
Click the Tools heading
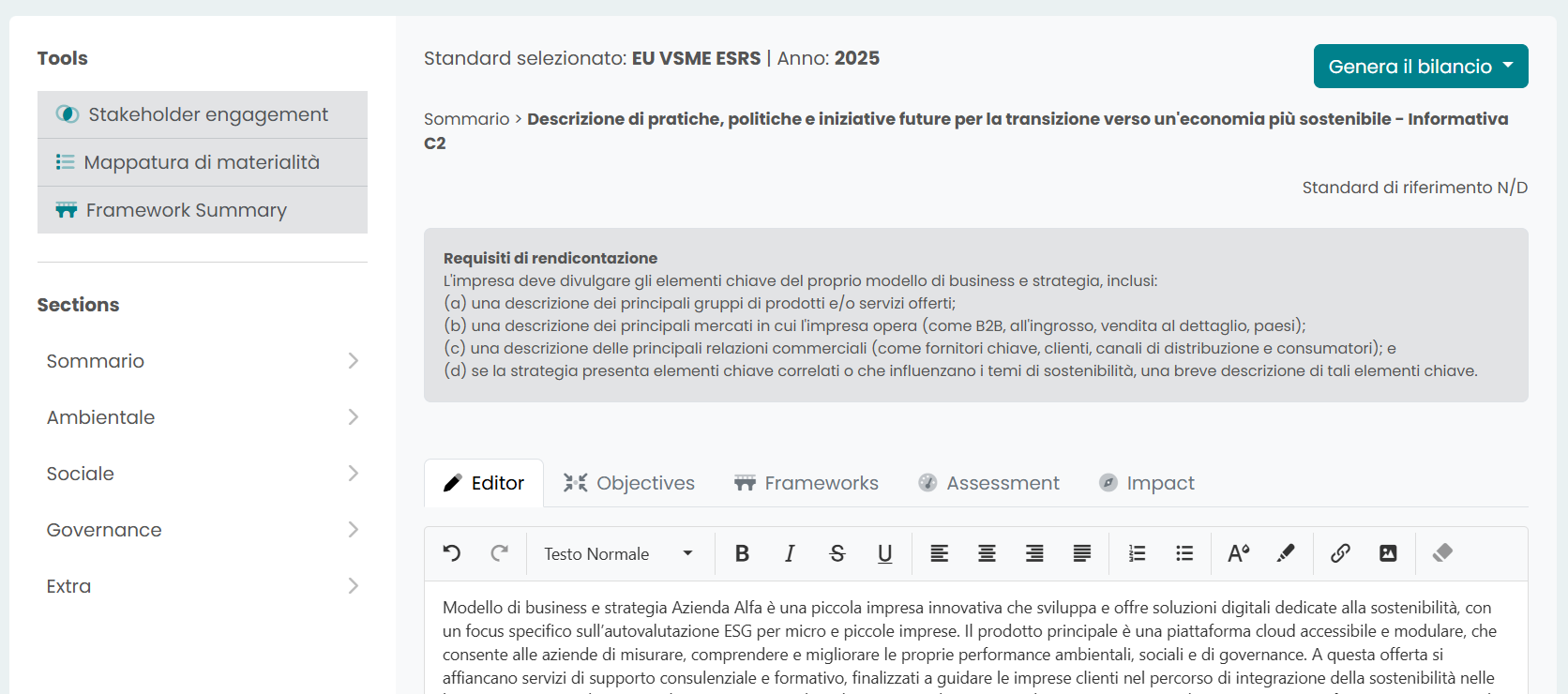click(x=63, y=58)
